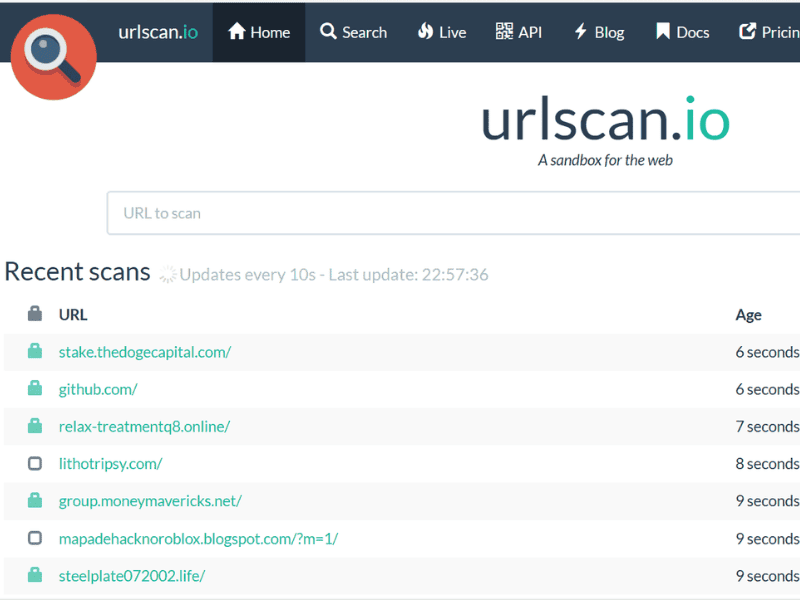The height and width of the screenshot is (600, 800).
Task: Click the magnifier icon beside Search
Action: tap(328, 32)
